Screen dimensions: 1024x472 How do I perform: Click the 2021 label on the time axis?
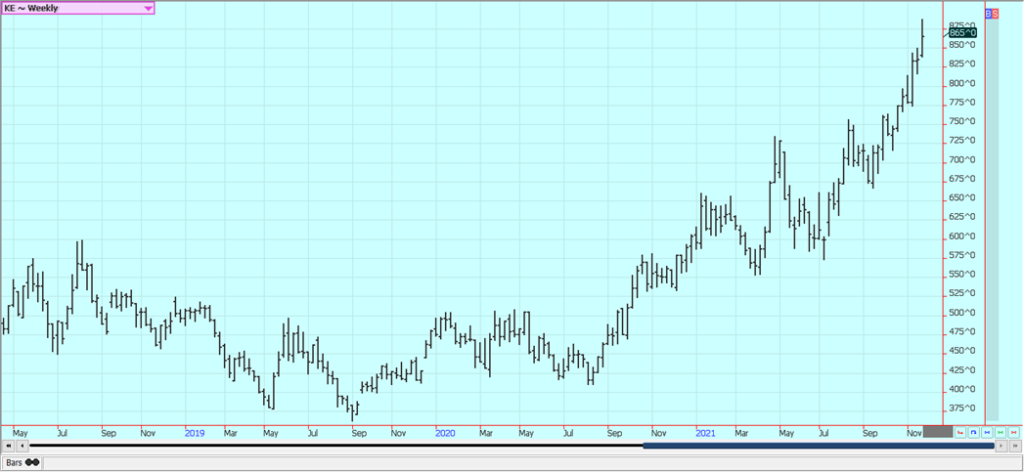(706, 433)
